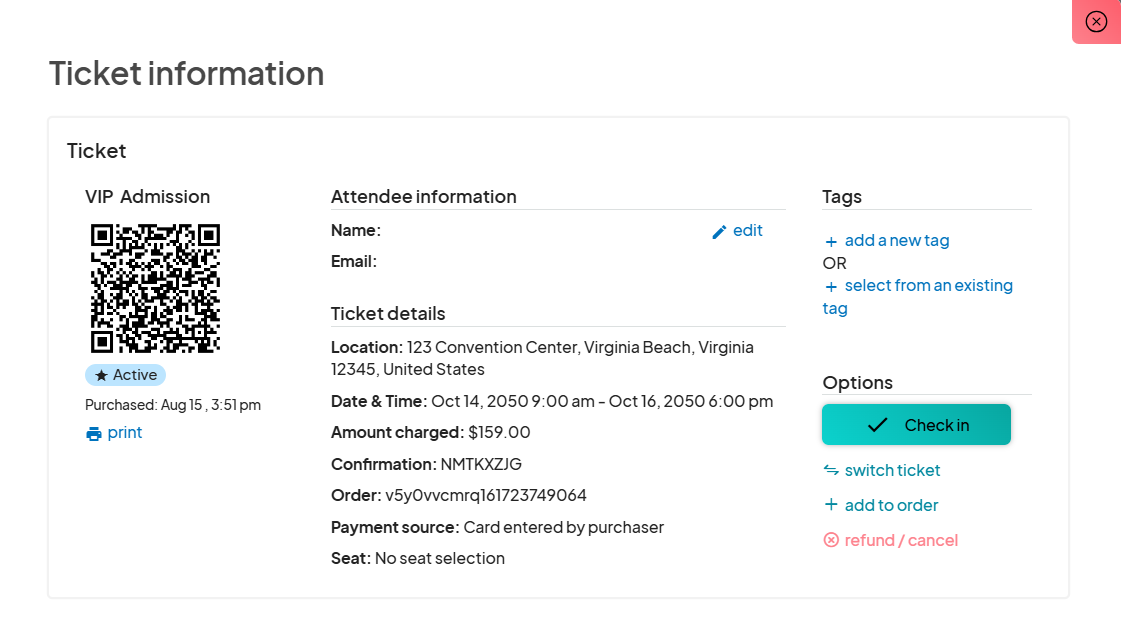Image resolution: width=1121 pixels, height=638 pixels.
Task: Print the VIP Admission ticket
Action: (113, 432)
